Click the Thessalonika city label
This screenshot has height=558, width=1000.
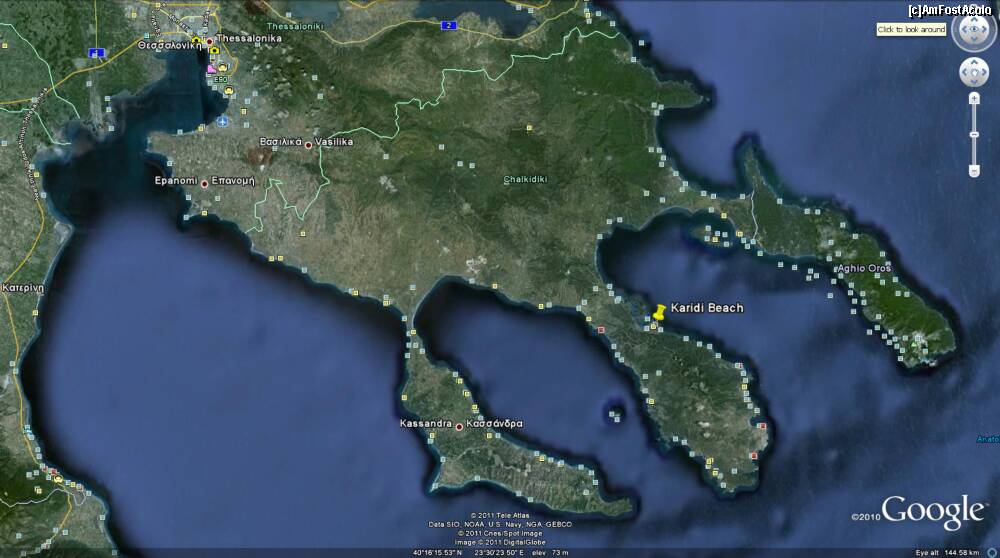pos(249,38)
